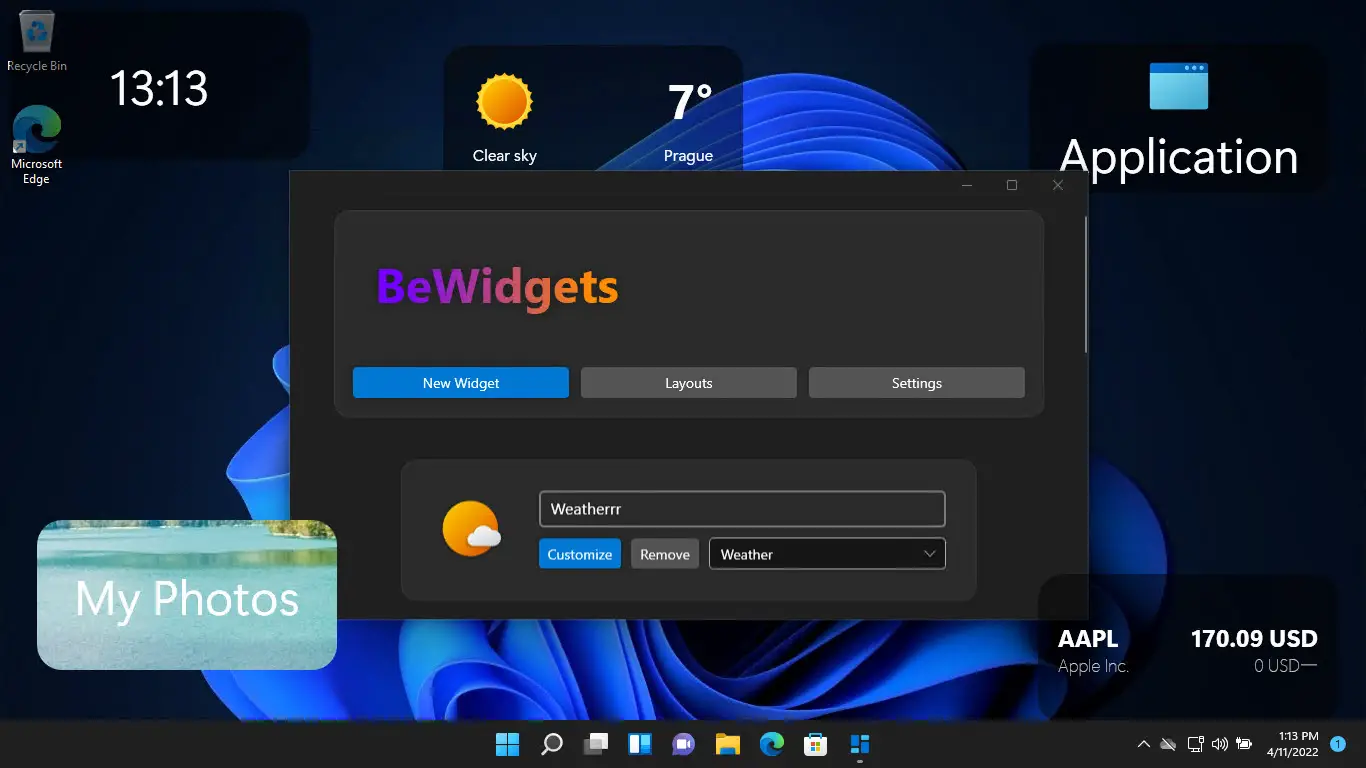The width and height of the screenshot is (1366, 768).
Task: Click the Customize button for Weatherrr
Action: point(580,554)
